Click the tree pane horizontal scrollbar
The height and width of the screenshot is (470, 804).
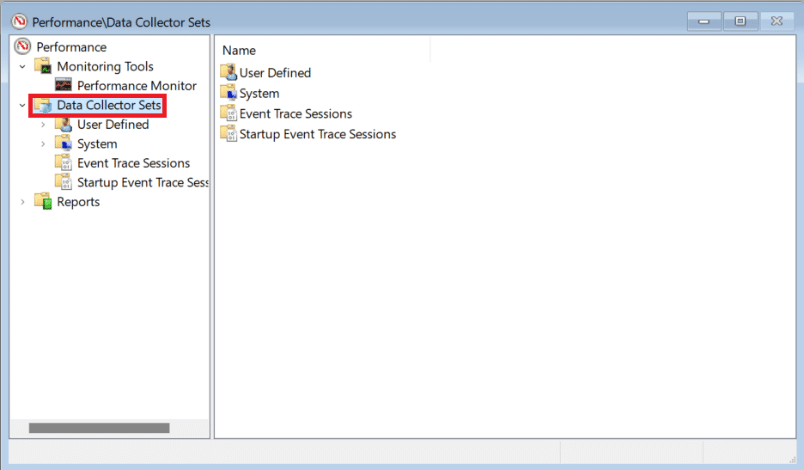tap(99, 428)
